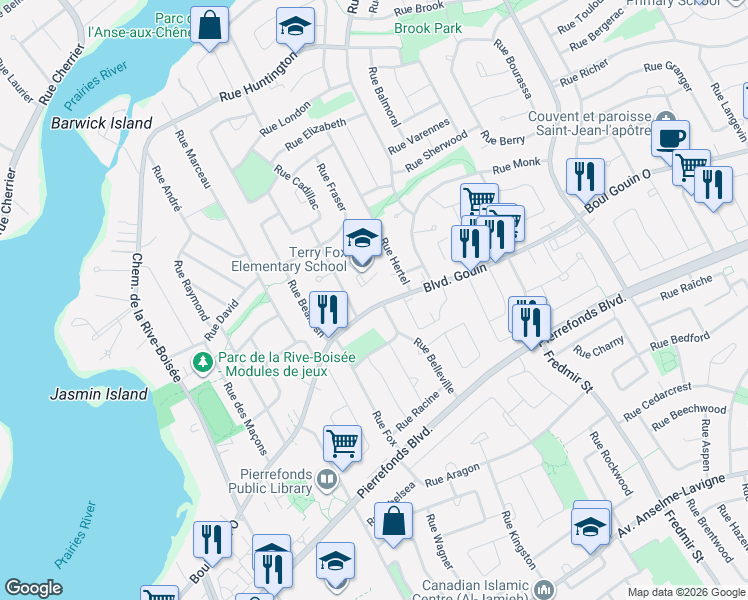The image size is (748, 600).
Task: Click the Boul Gouin O label
Action: [x=617, y=191]
